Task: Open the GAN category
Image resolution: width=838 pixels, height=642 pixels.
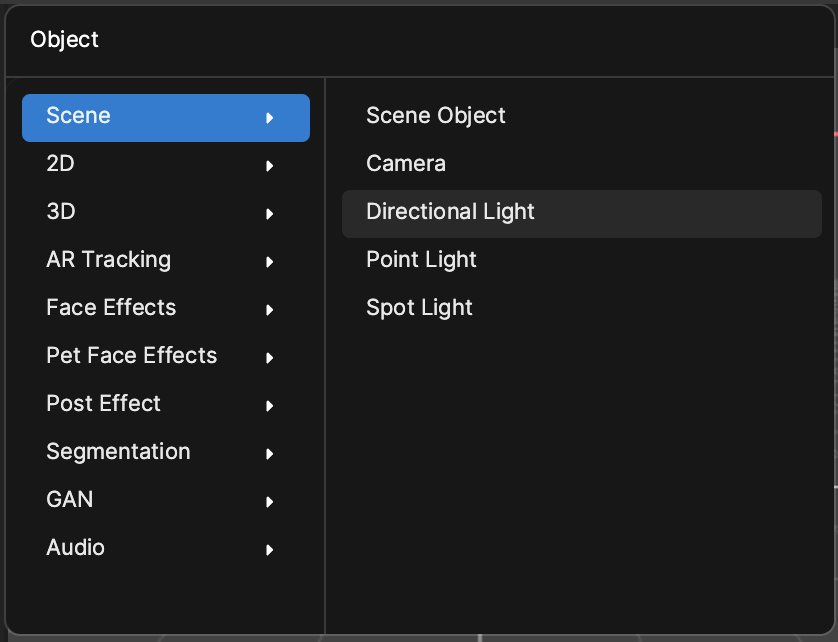Action: (166, 501)
